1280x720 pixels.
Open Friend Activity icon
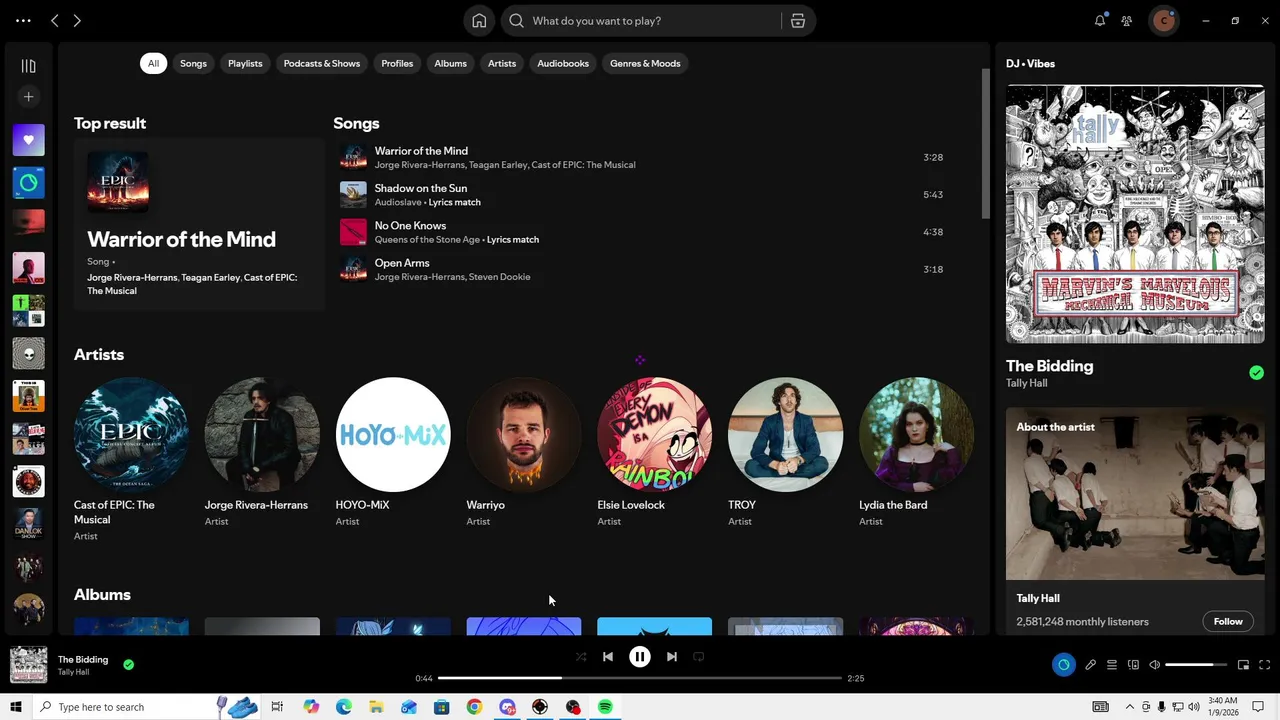point(1127,21)
